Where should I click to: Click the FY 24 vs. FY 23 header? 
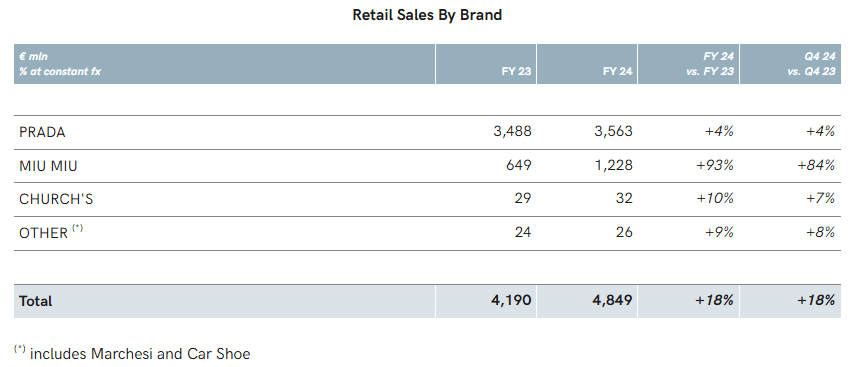point(710,63)
